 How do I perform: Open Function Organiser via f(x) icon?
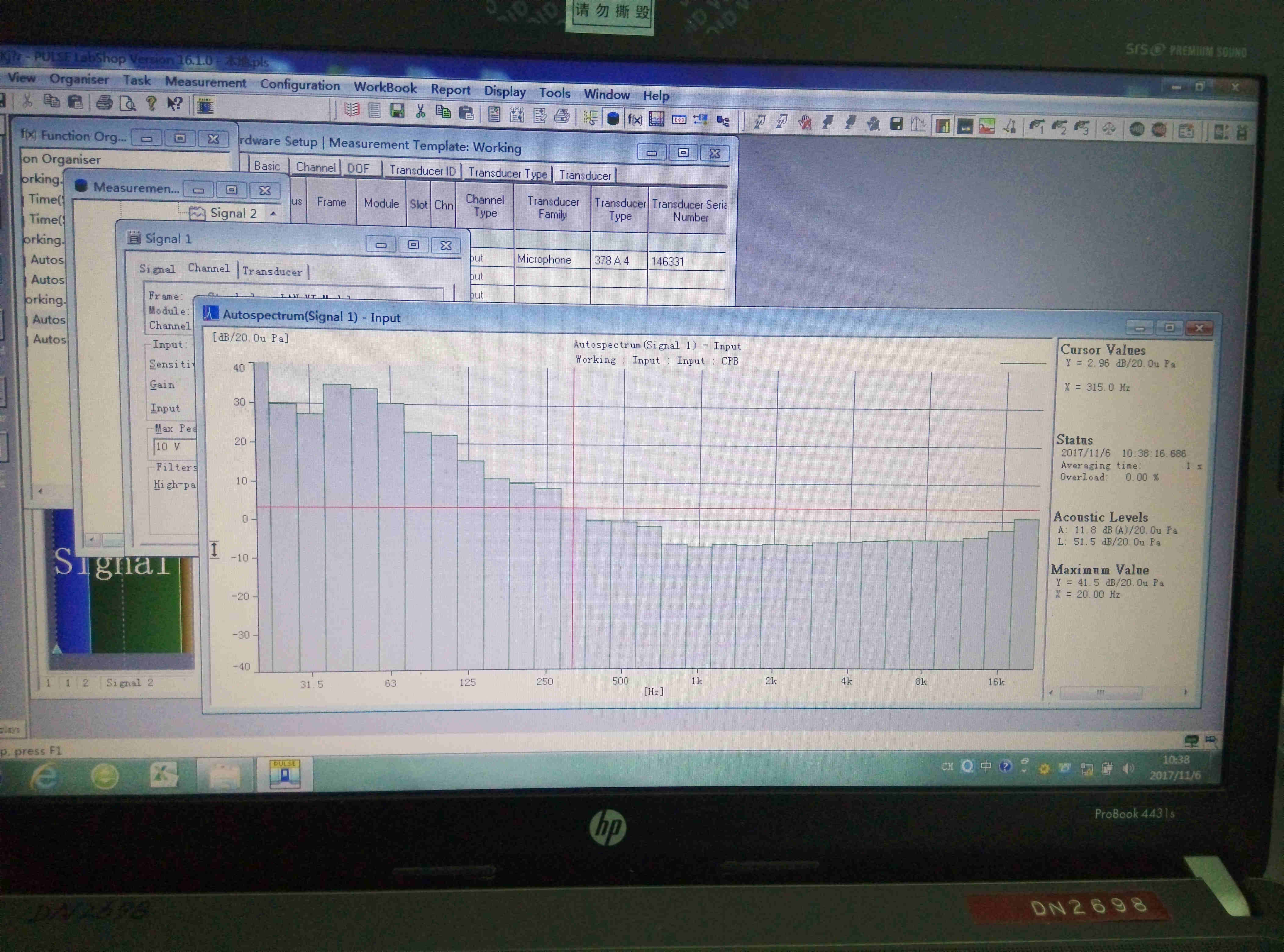coord(634,119)
